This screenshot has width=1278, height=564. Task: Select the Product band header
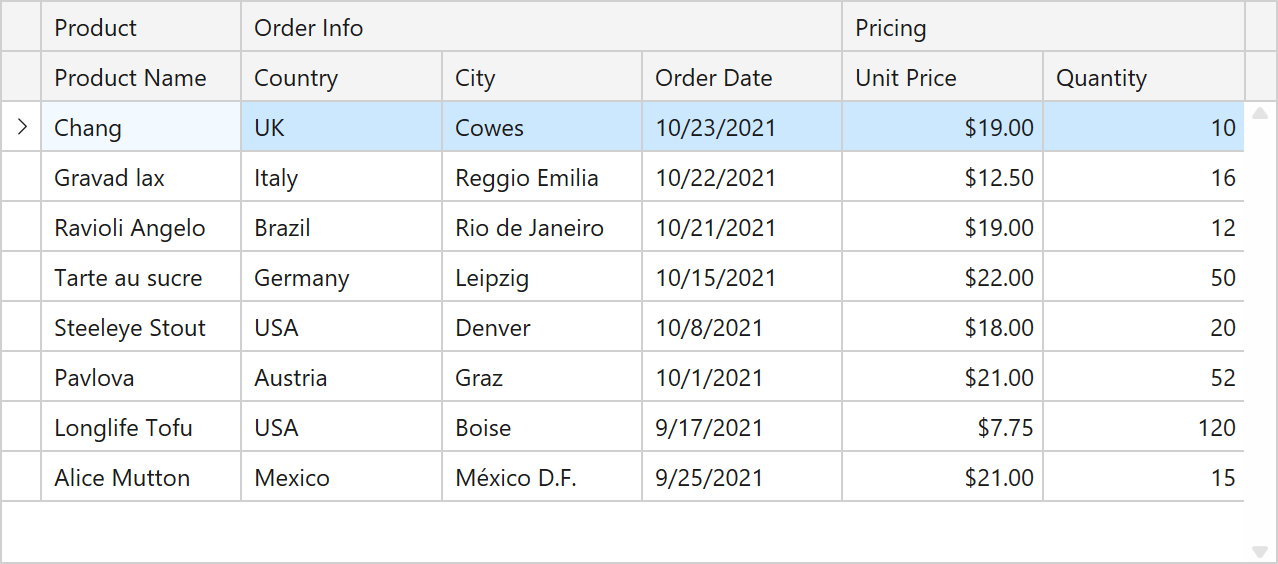point(141,28)
